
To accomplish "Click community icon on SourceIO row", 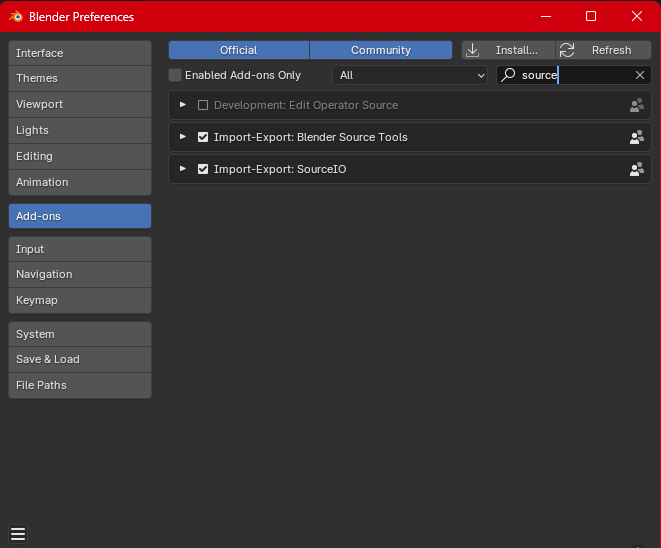I will click(637, 169).
